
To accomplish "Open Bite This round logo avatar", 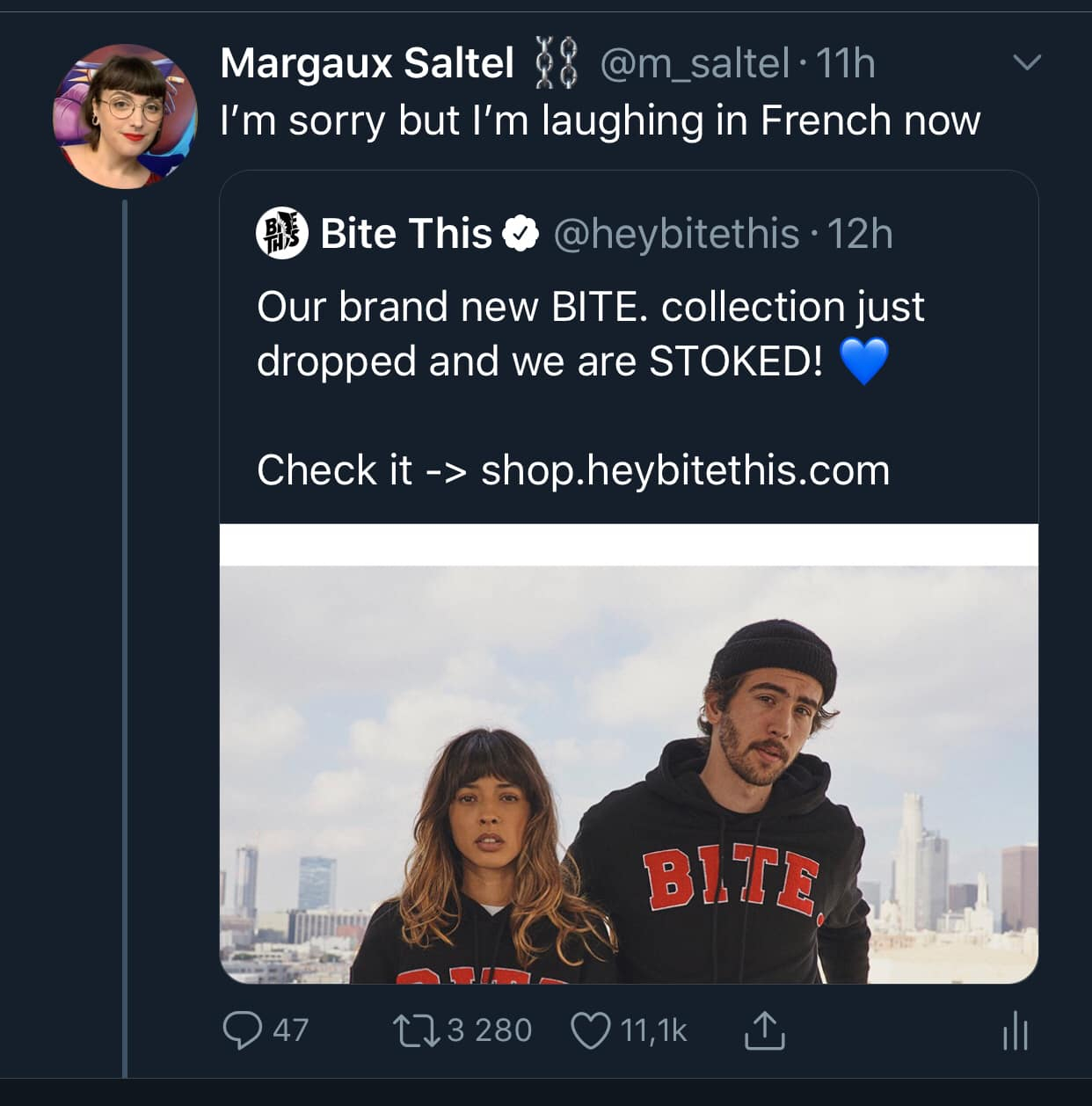I will (x=281, y=234).
